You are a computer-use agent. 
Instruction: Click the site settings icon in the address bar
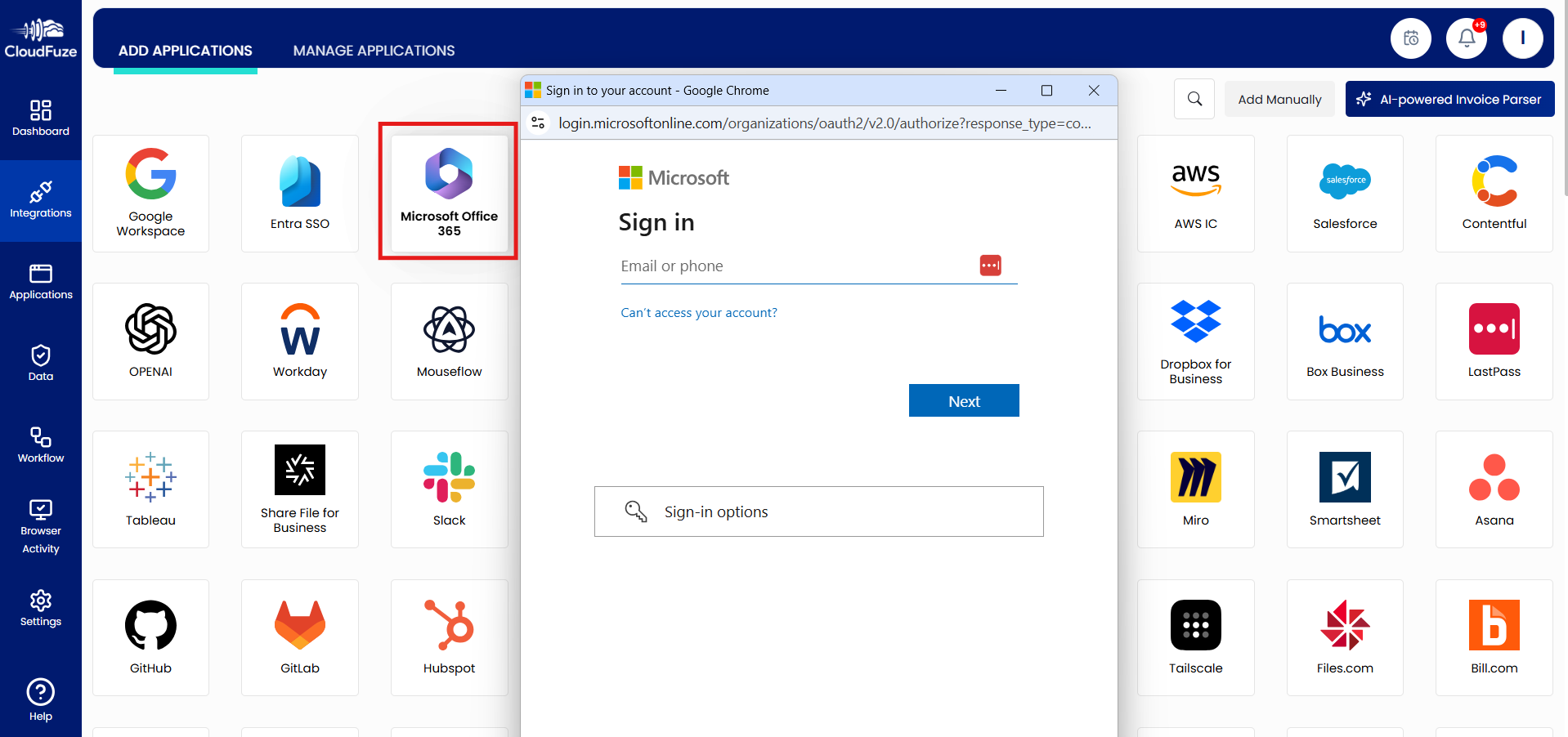(538, 123)
